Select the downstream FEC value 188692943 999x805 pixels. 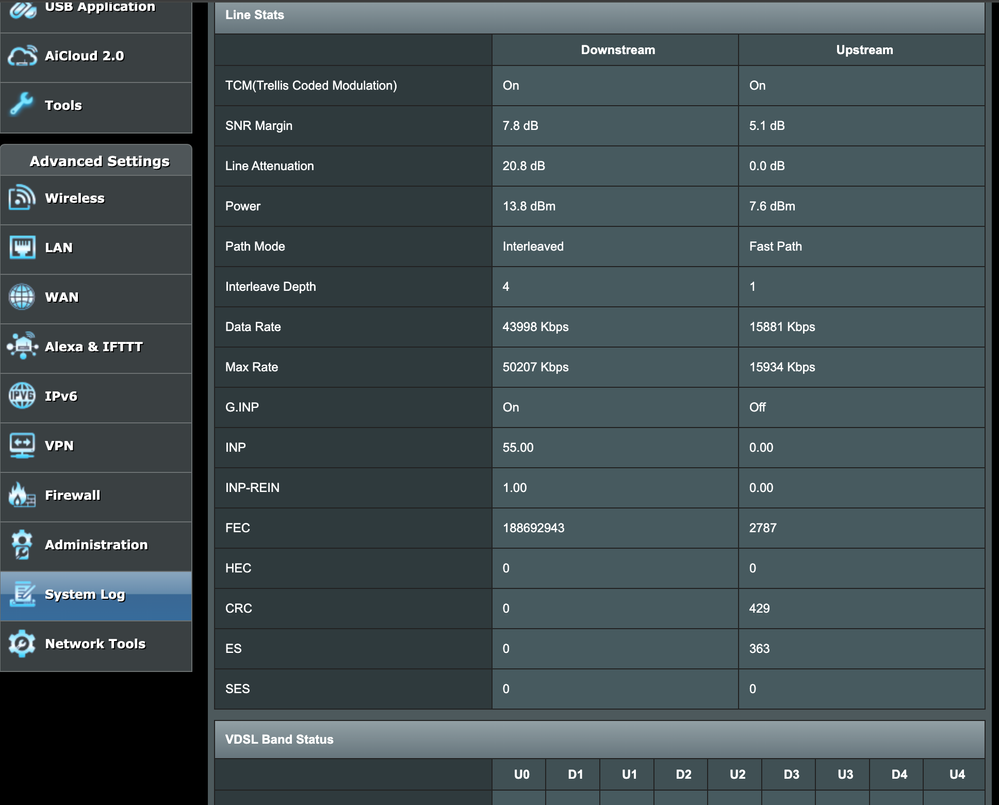(x=533, y=528)
